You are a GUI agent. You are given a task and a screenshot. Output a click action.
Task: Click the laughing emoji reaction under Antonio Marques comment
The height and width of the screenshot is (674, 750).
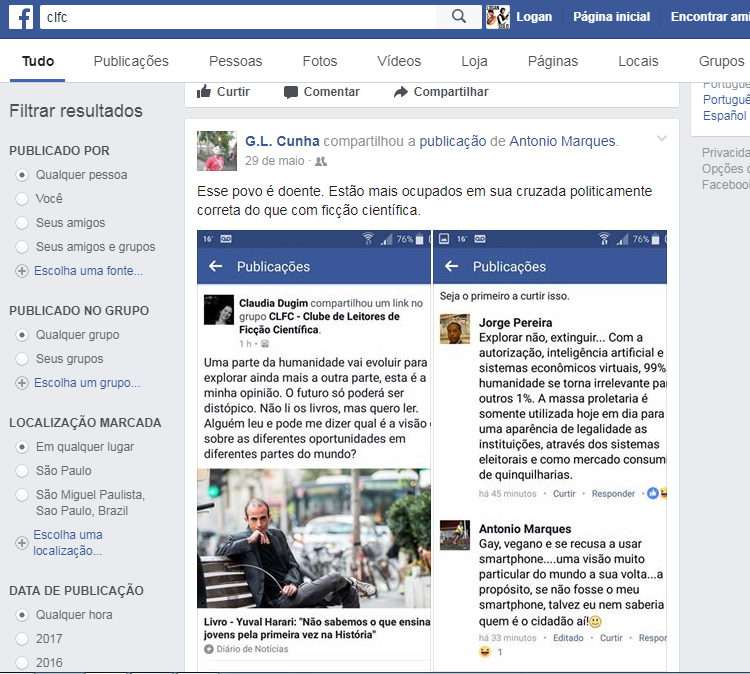coord(485,652)
